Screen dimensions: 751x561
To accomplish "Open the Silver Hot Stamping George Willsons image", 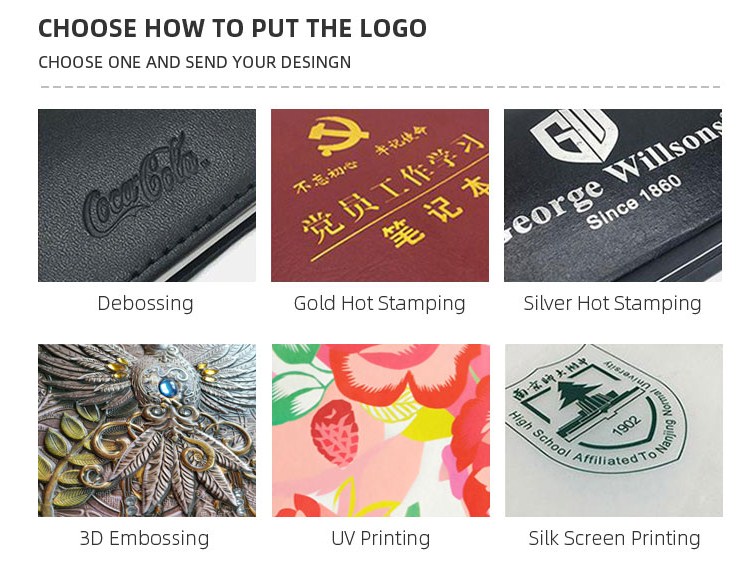I will (613, 195).
